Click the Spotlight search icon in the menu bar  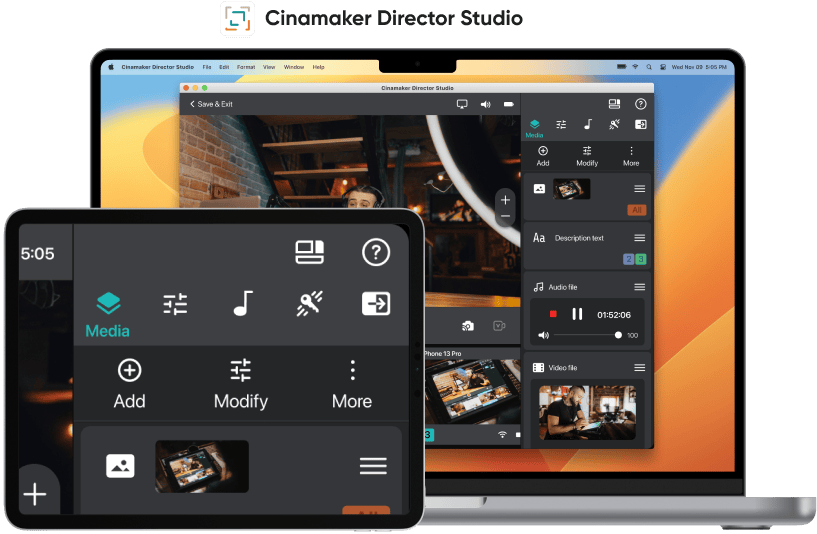point(649,67)
